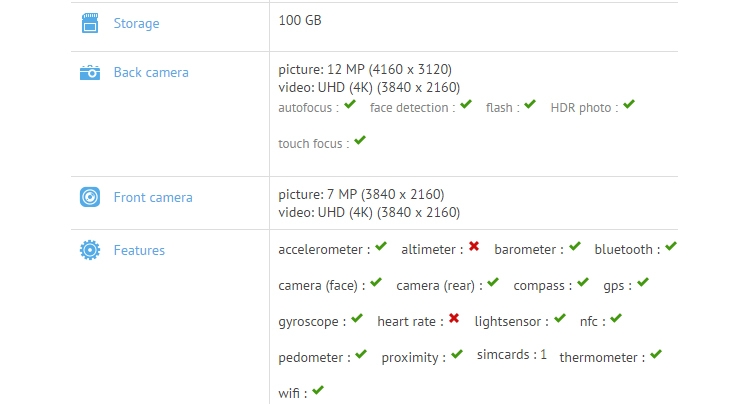Screen dimensions: 750x404
Task: Open the Features label link
Action: coord(139,251)
